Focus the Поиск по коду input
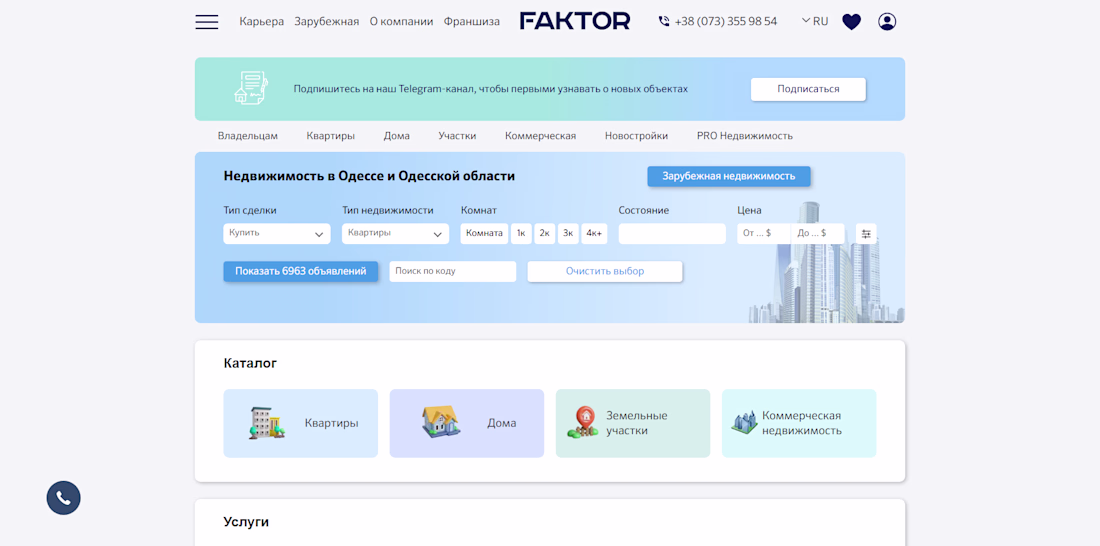1100x546 pixels. 452,272
